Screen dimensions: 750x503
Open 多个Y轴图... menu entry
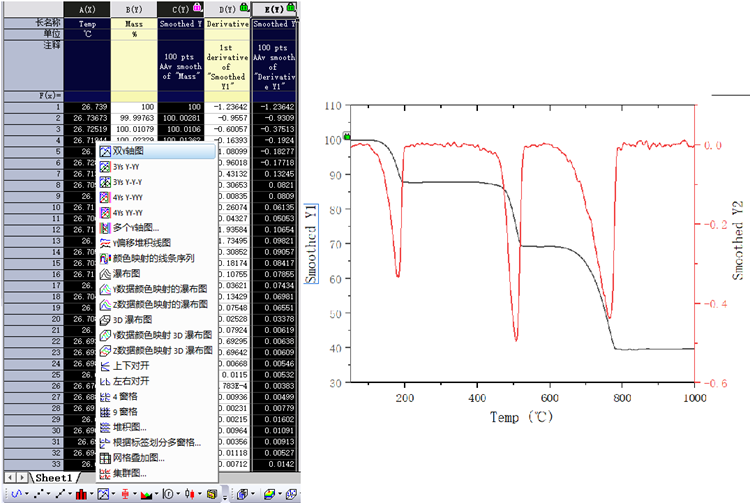point(157,228)
